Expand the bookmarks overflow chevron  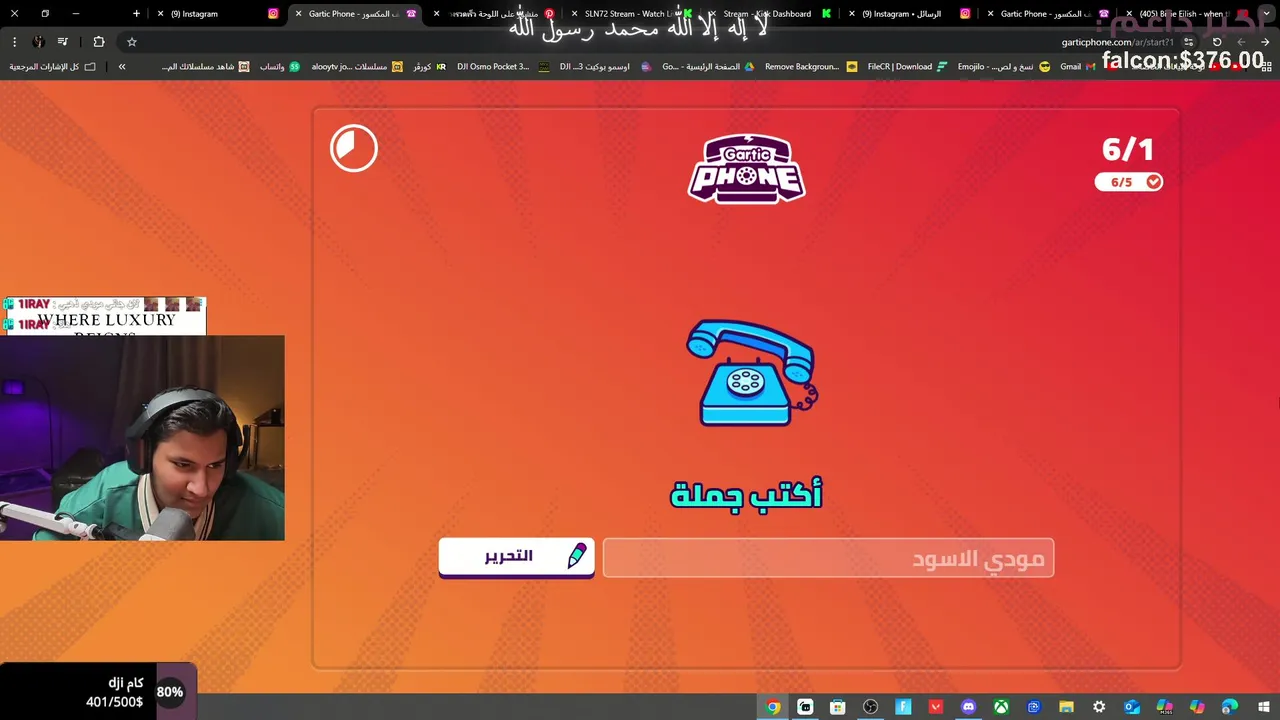pyautogui.click(x=122, y=67)
